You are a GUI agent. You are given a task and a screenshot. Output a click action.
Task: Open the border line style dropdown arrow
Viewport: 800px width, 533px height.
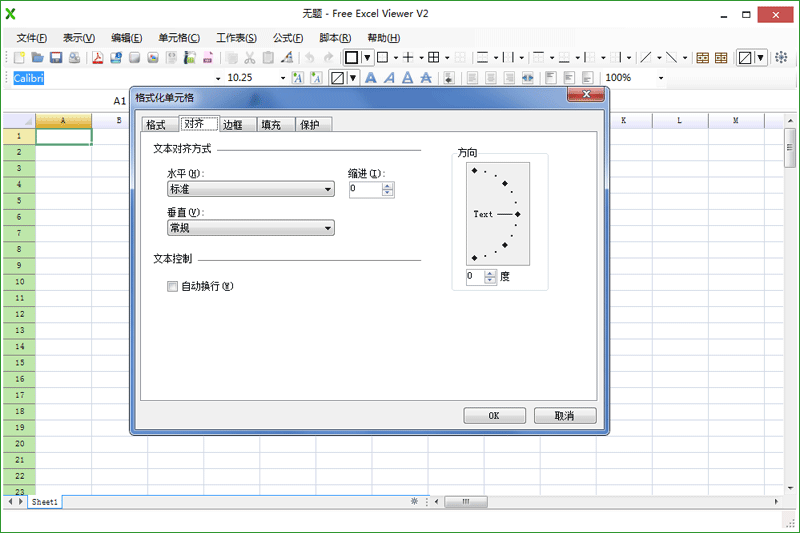[x=367, y=58]
